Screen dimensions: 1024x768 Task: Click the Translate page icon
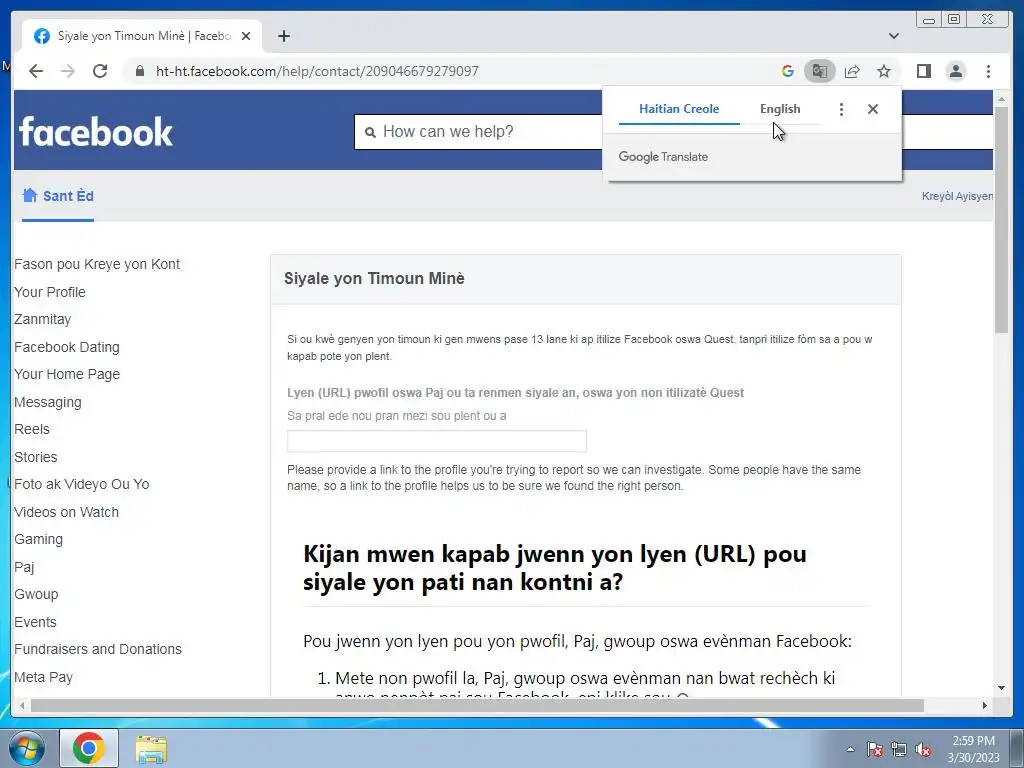[820, 71]
